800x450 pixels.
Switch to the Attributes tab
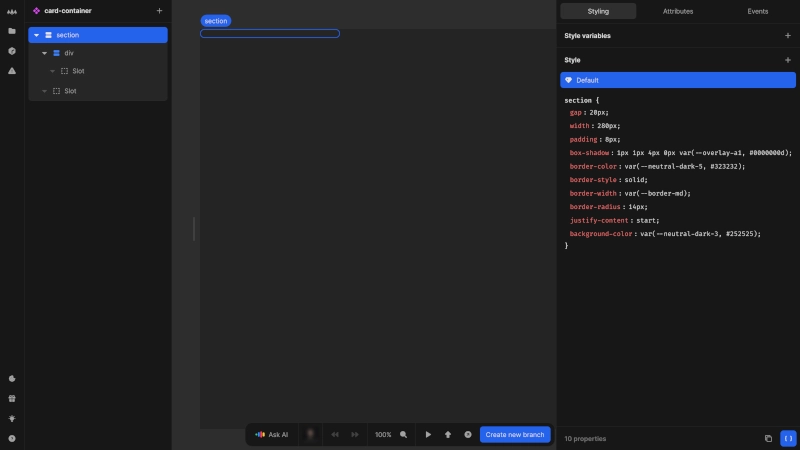[x=678, y=11]
